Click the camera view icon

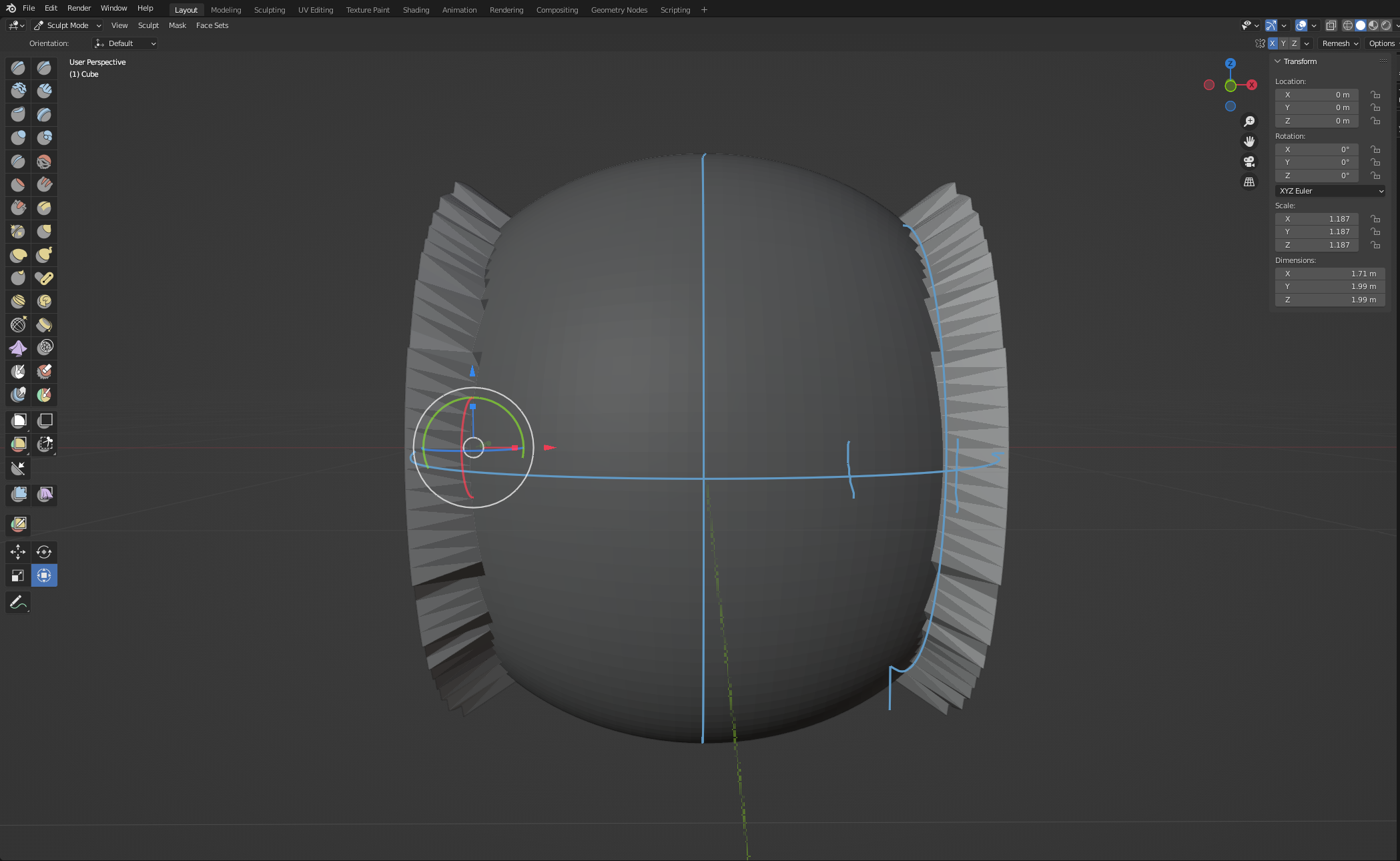[x=1249, y=162]
